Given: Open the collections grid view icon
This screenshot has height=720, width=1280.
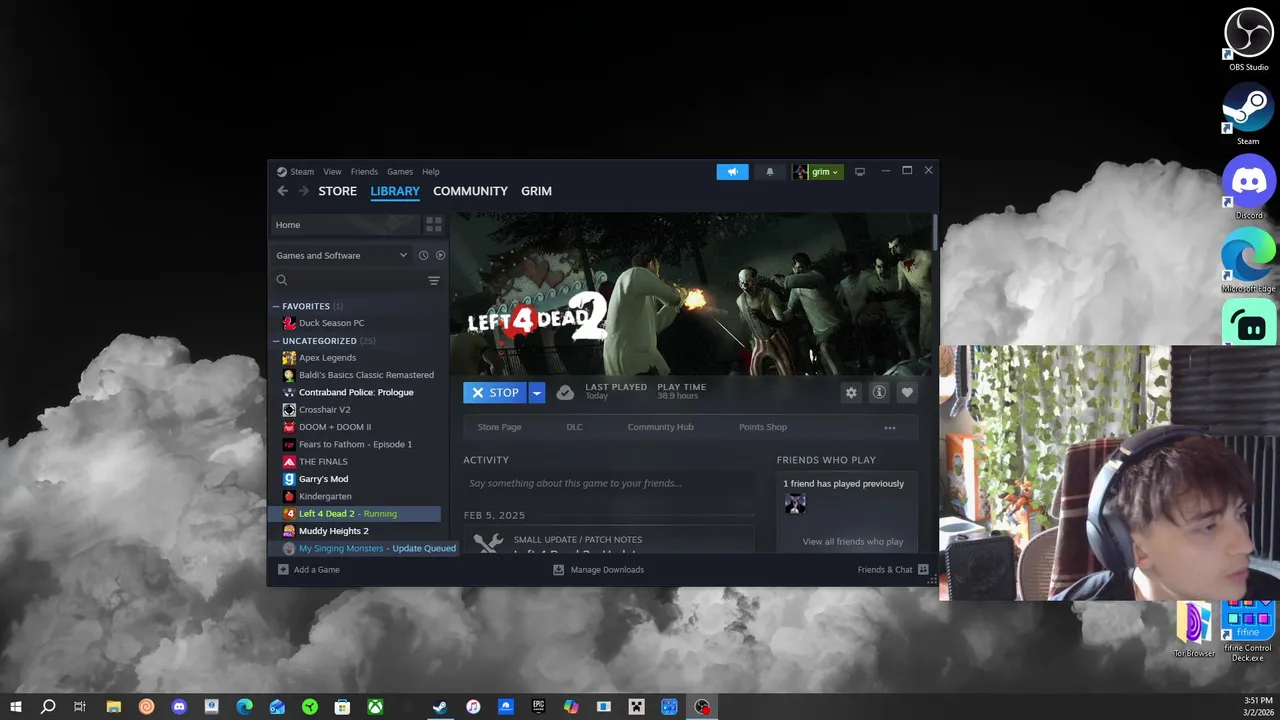Looking at the screenshot, I should coord(434,225).
